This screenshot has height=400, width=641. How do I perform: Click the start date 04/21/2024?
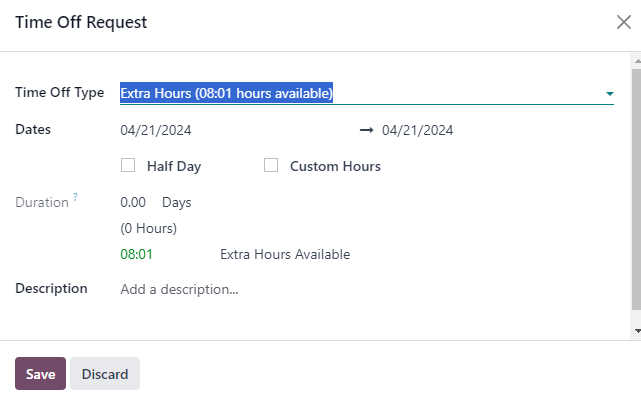pyautogui.click(x=156, y=130)
